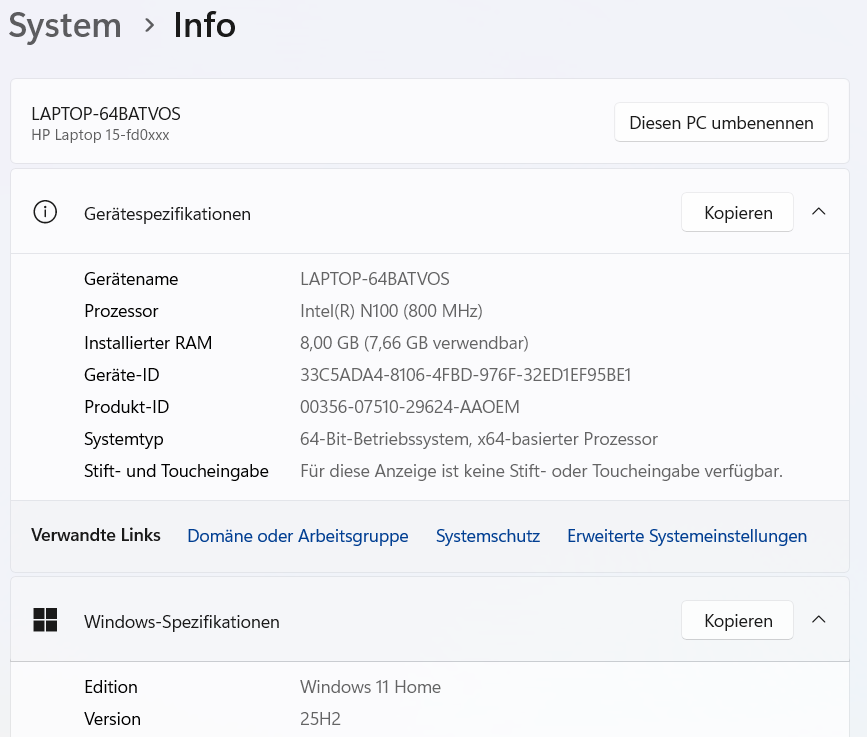Click the info icon beside Gerätespezifikationen

coord(45,213)
